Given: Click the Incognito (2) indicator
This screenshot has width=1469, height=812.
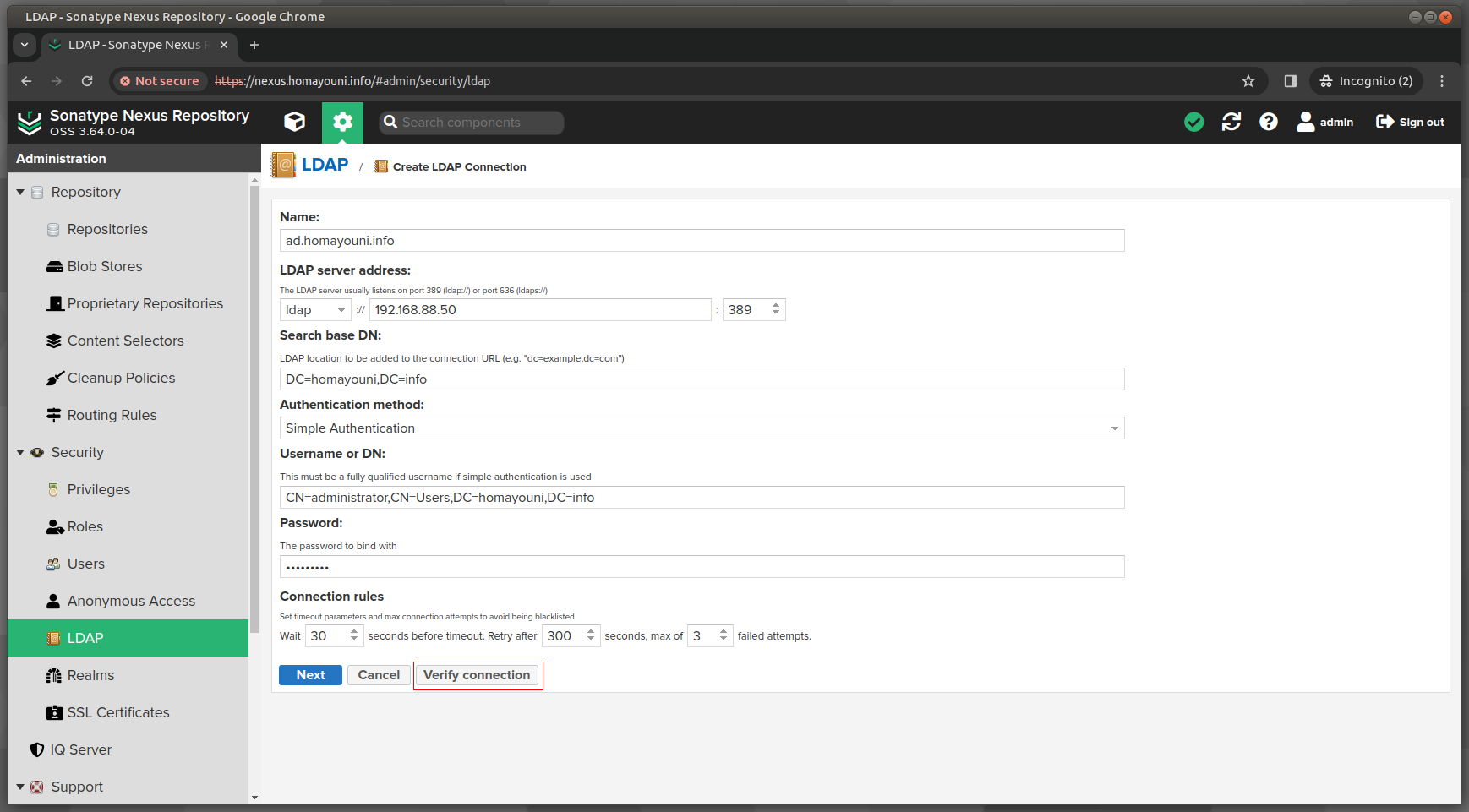Looking at the screenshot, I should coord(1367,81).
